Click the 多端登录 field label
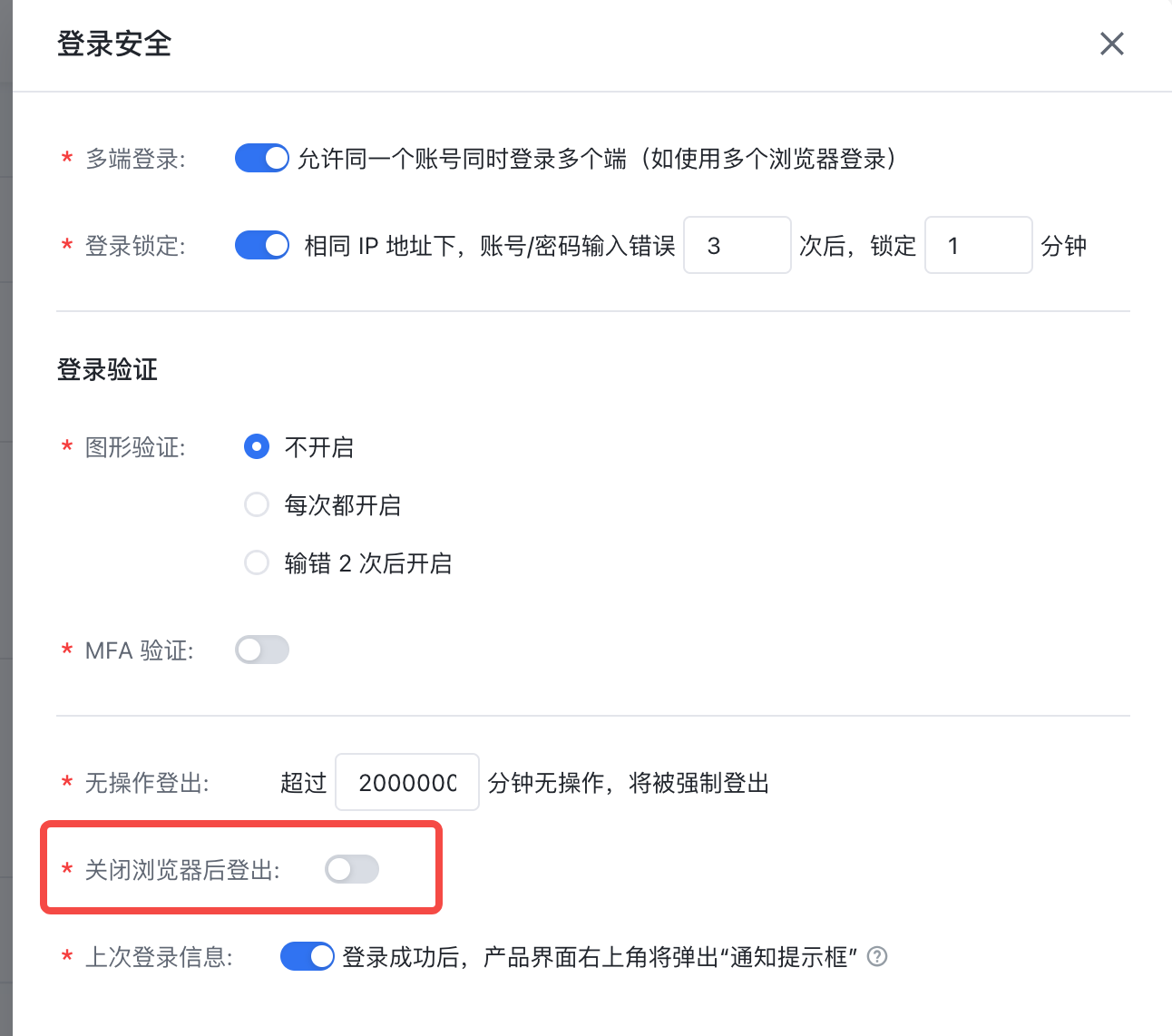 [x=135, y=159]
